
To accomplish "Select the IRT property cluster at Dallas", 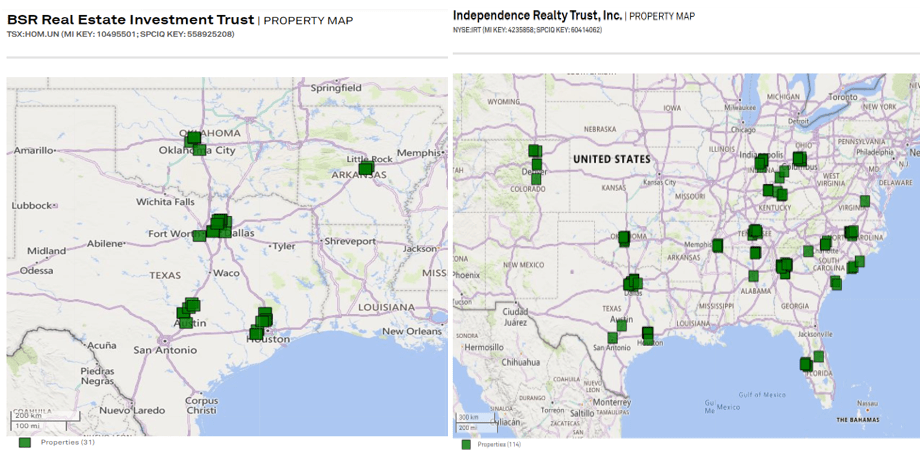I will pyautogui.click(x=633, y=282).
